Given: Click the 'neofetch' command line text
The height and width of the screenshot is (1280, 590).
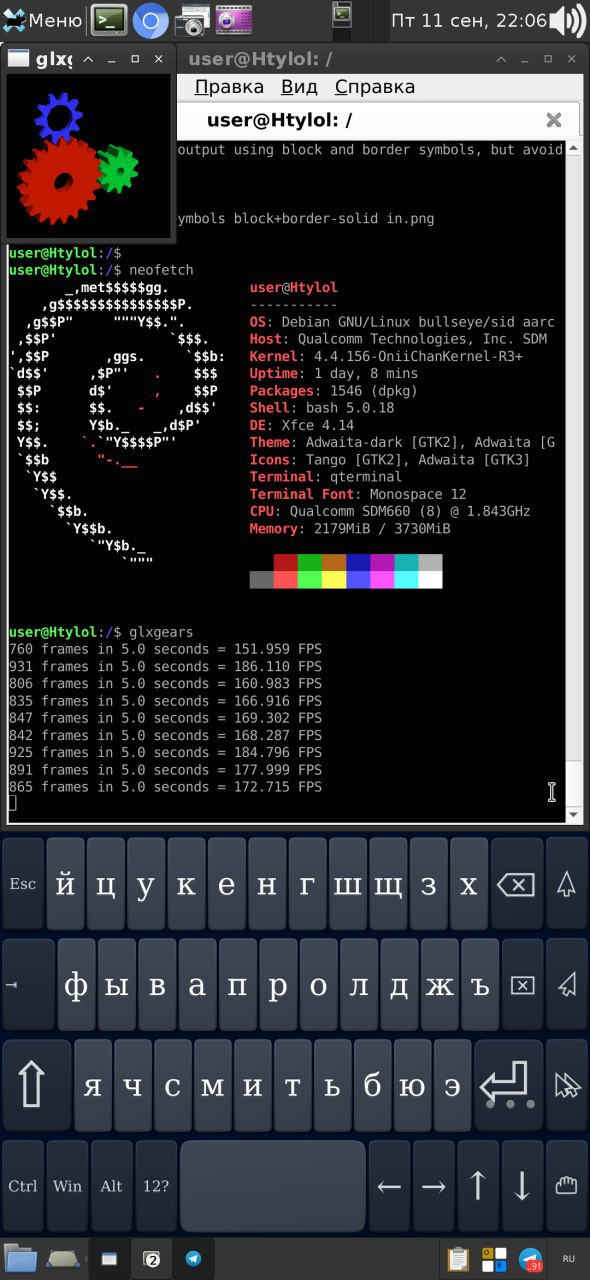Looking at the screenshot, I should pyautogui.click(x=161, y=270).
